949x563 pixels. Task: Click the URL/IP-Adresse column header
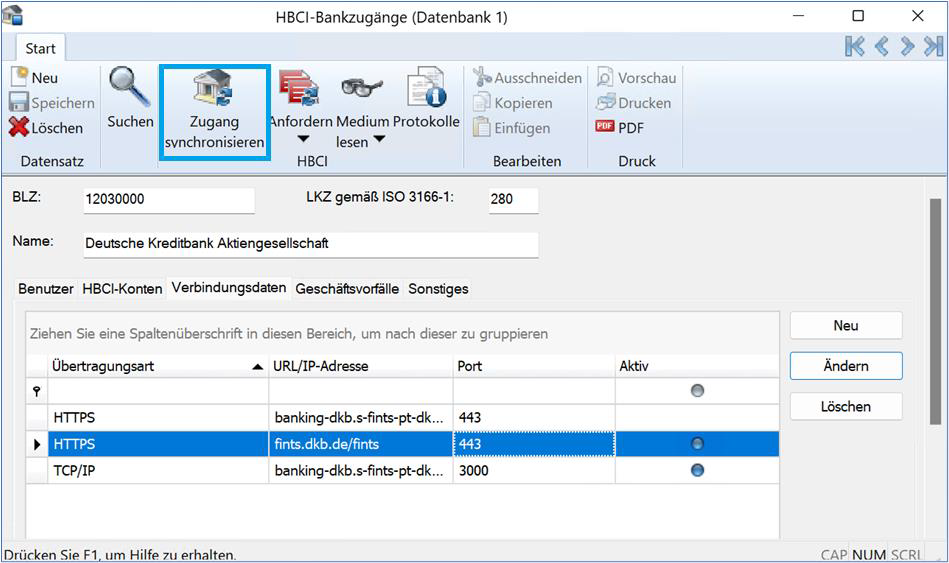click(361, 366)
